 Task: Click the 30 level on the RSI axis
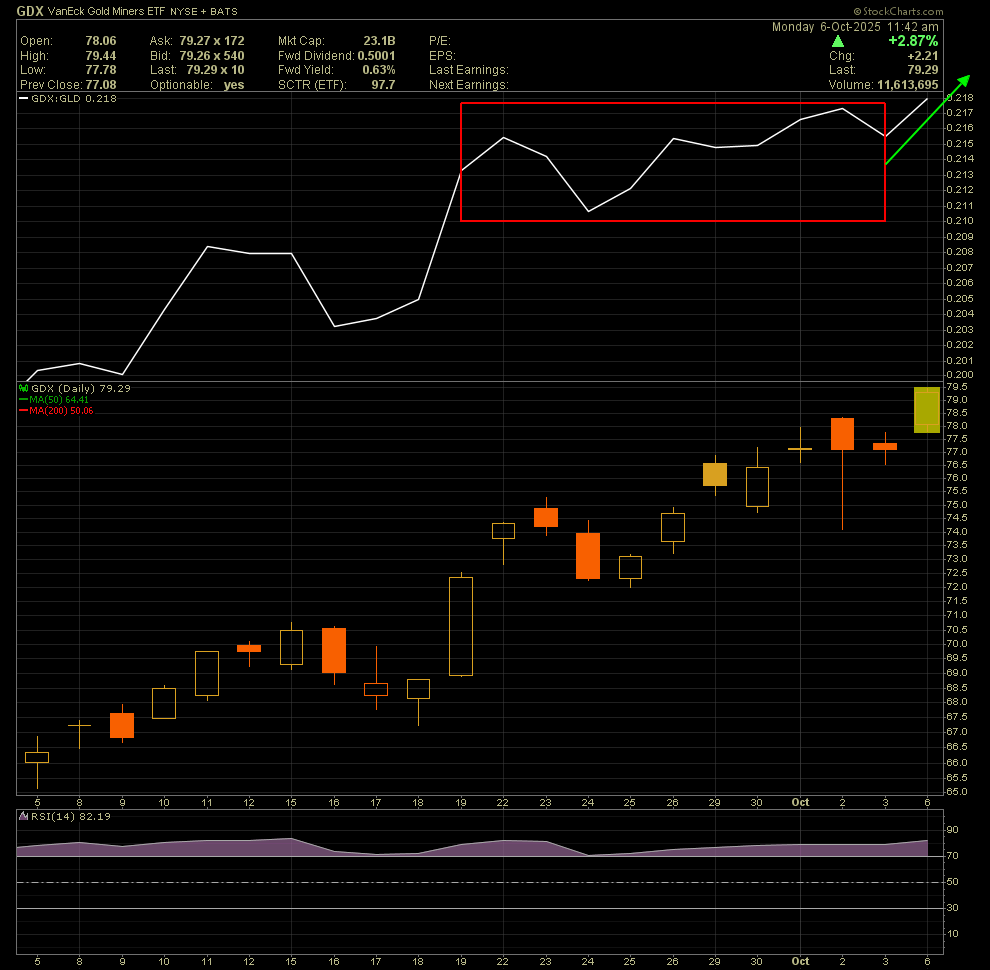tap(952, 907)
